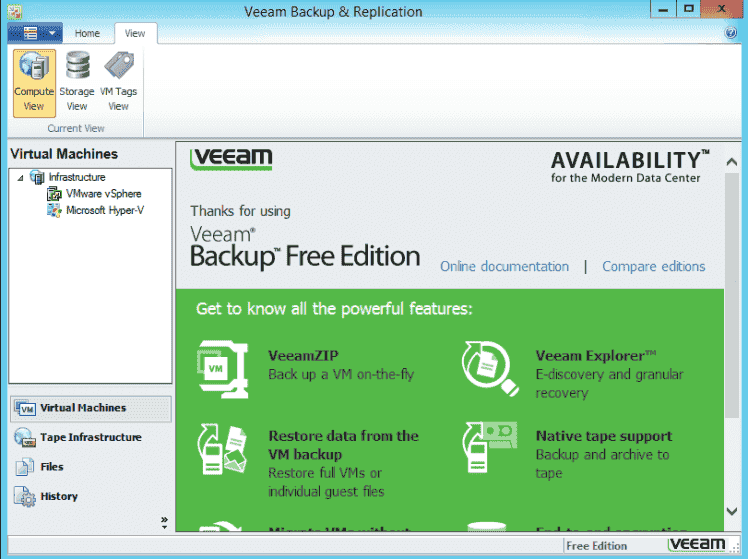This screenshot has height=559, width=748.
Task: Click the application icon in title bar
Action: pyautogui.click(x=14, y=11)
